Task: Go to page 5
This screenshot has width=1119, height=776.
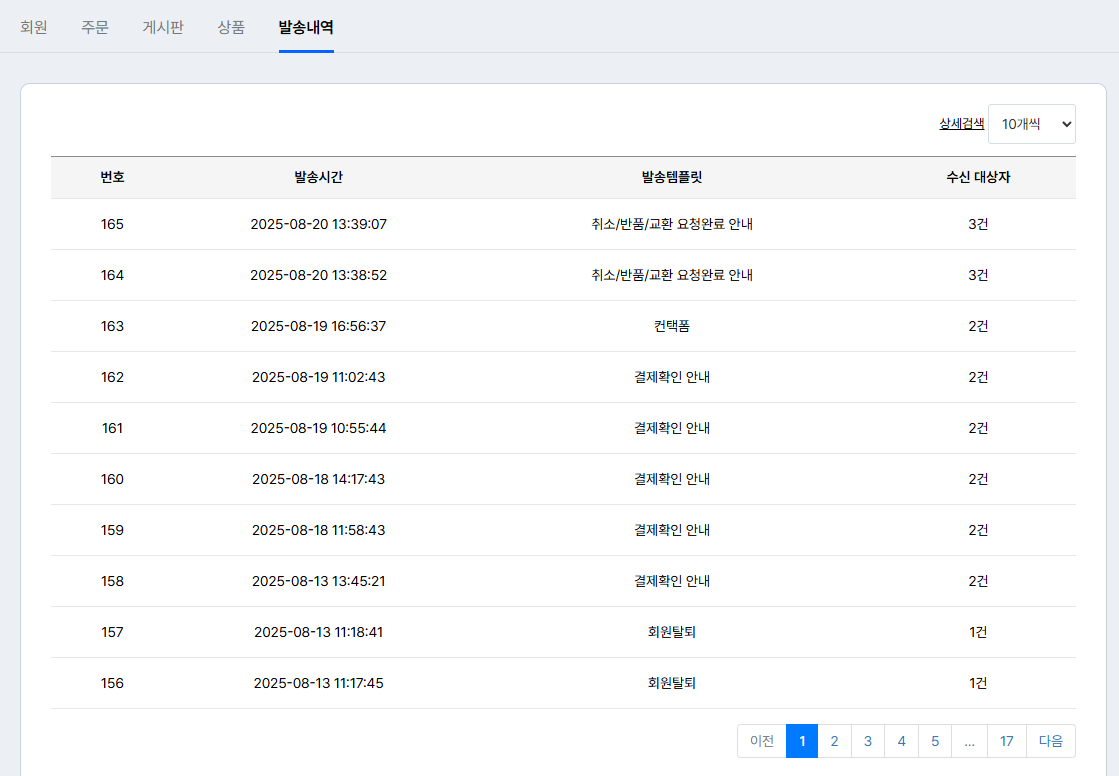Action: (x=935, y=741)
